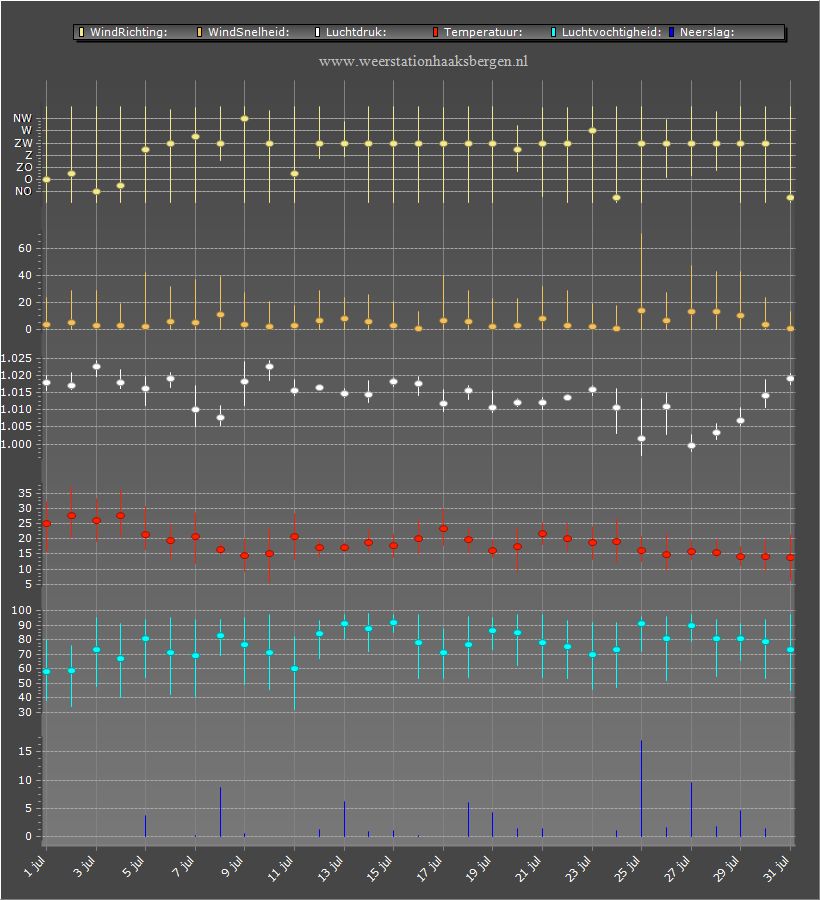This screenshot has height=900, width=820.
Task: Select the Neerslag legend label
Action: (707, 32)
